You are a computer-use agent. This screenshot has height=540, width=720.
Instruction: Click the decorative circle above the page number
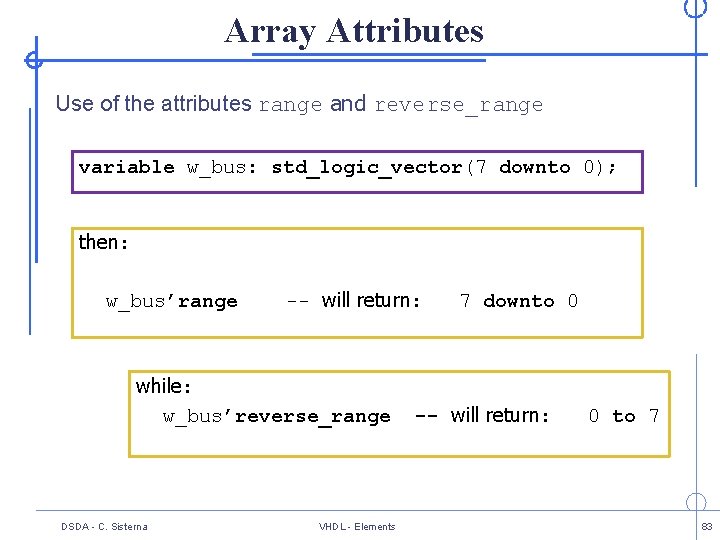(x=696, y=503)
